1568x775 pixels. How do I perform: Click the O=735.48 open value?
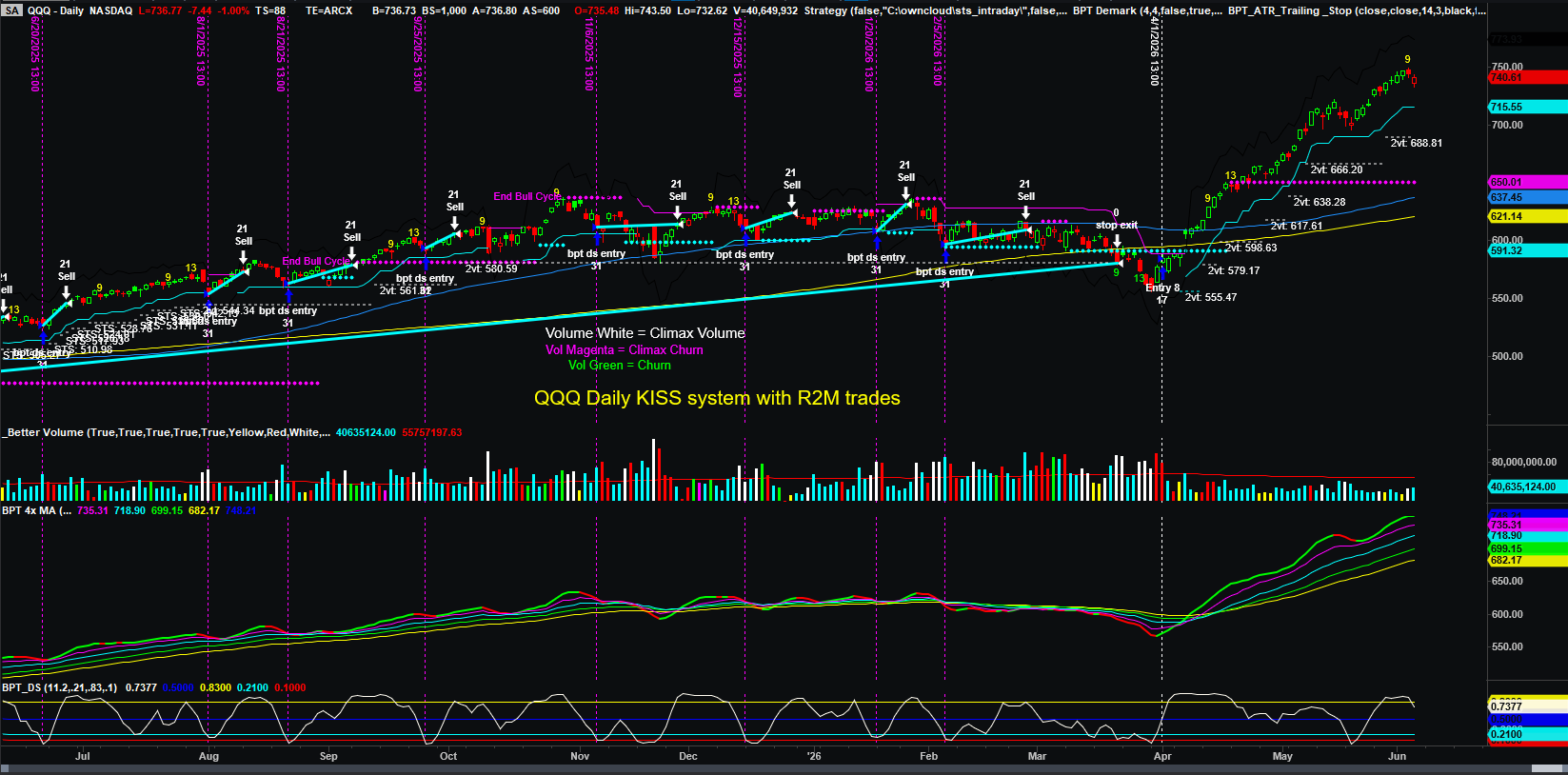(597, 10)
